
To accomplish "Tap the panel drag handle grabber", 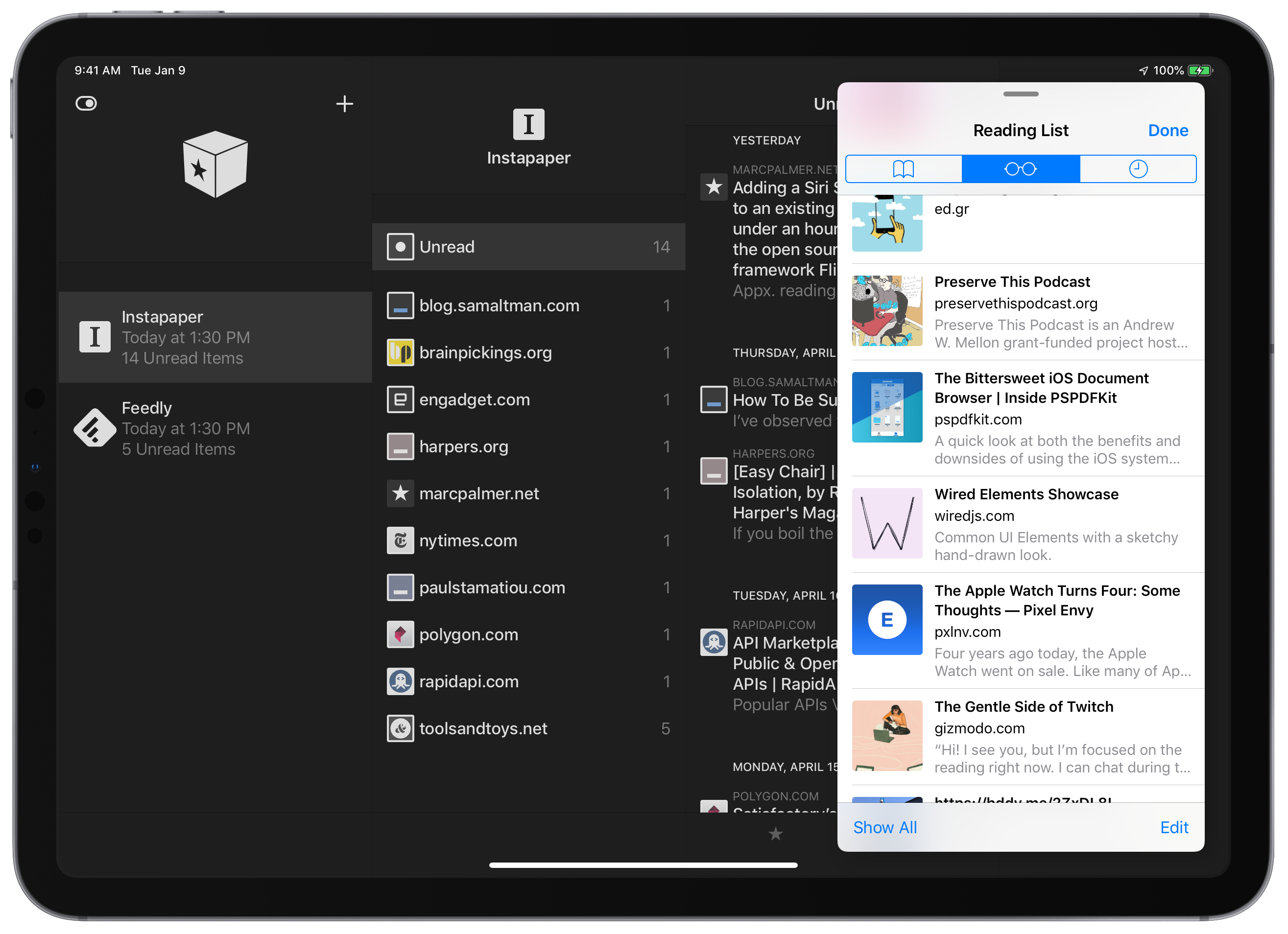I will tap(1021, 94).
